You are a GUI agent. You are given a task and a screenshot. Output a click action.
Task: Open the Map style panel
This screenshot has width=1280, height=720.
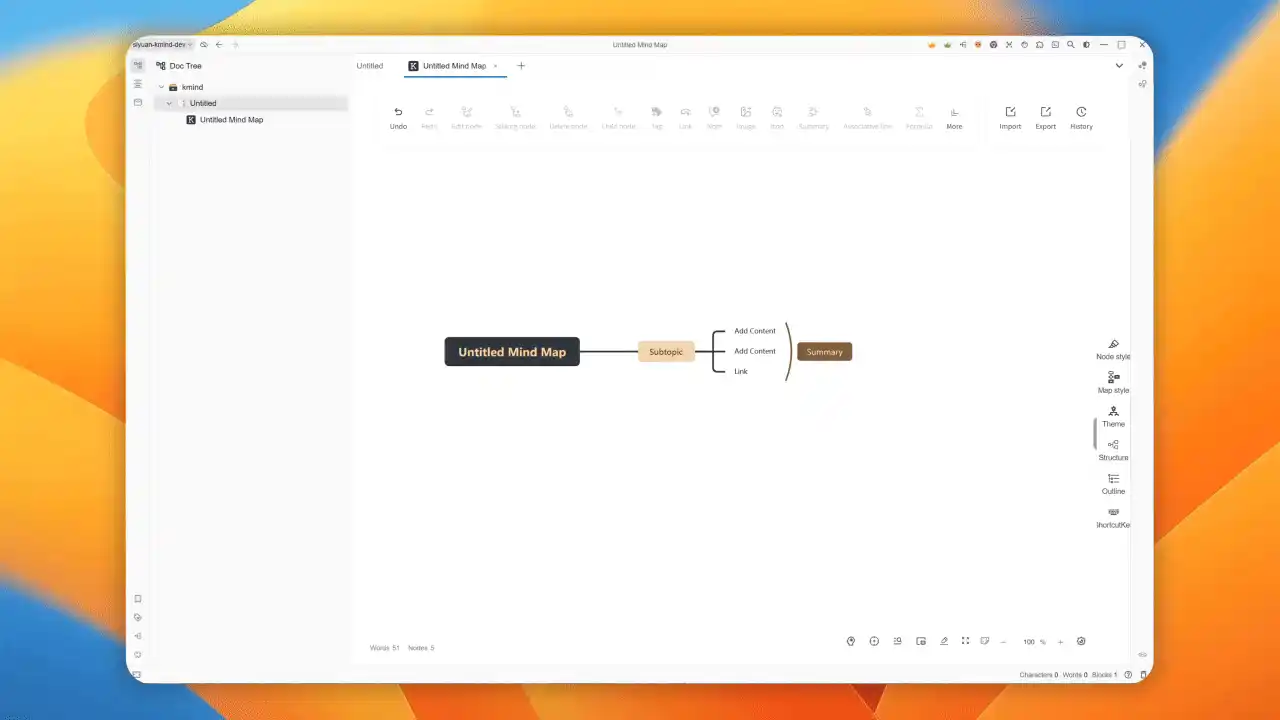[1113, 383]
